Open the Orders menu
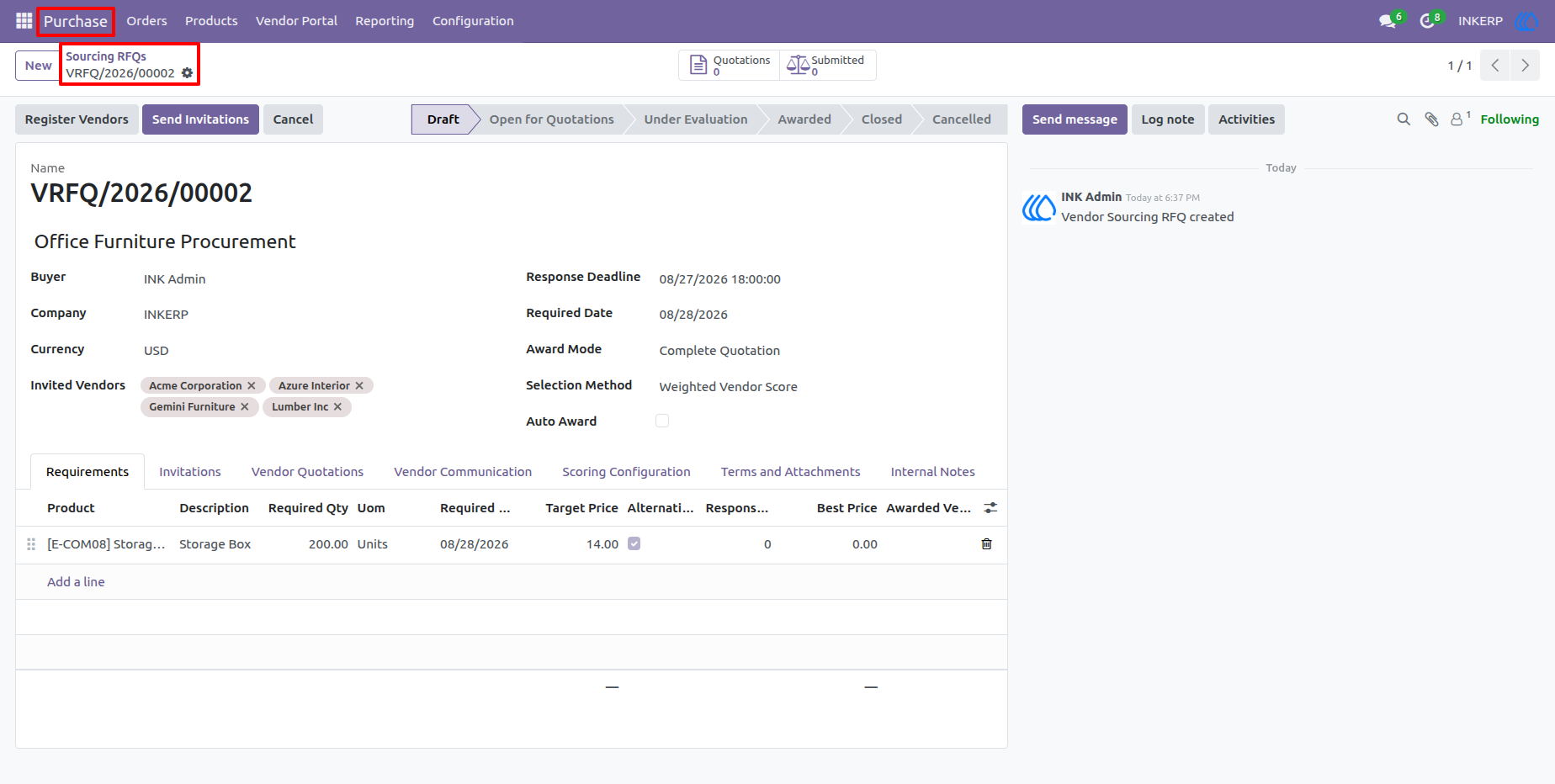This screenshot has height=784, width=1555. point(146,21)
